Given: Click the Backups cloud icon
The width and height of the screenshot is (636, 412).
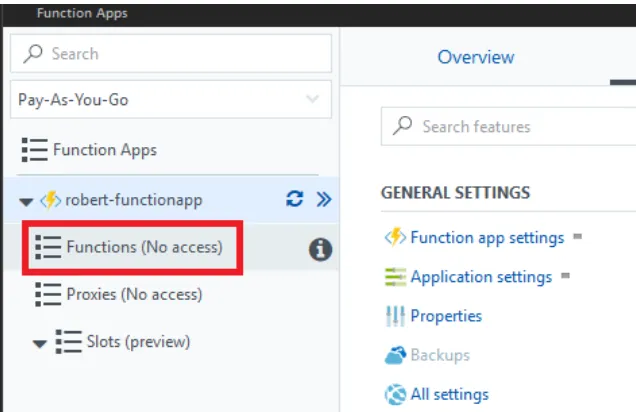Looking at the screenshot, I should [x=395, y=355].
